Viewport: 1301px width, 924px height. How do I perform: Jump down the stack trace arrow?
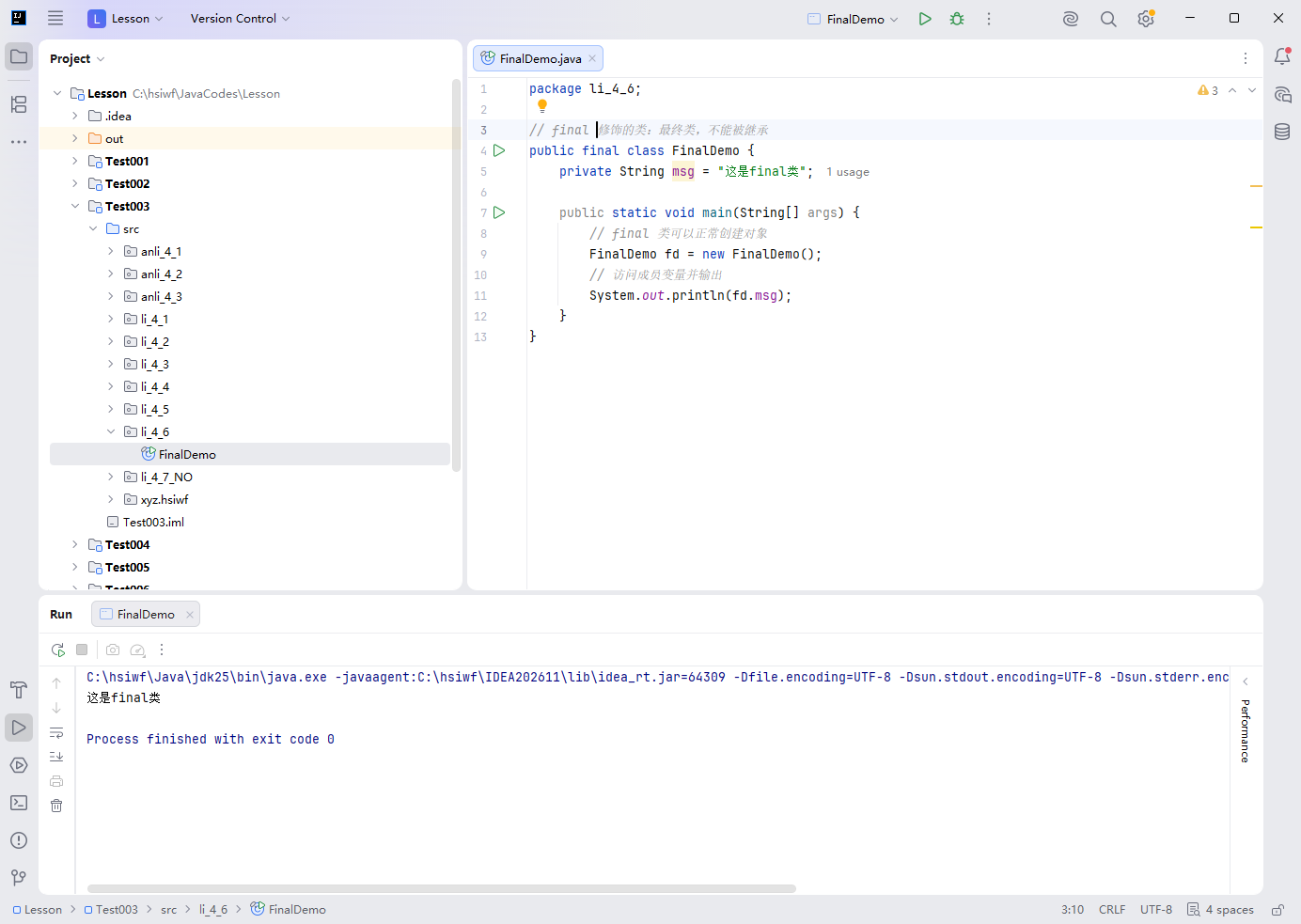pyautogui.click(x=56, y=708)
